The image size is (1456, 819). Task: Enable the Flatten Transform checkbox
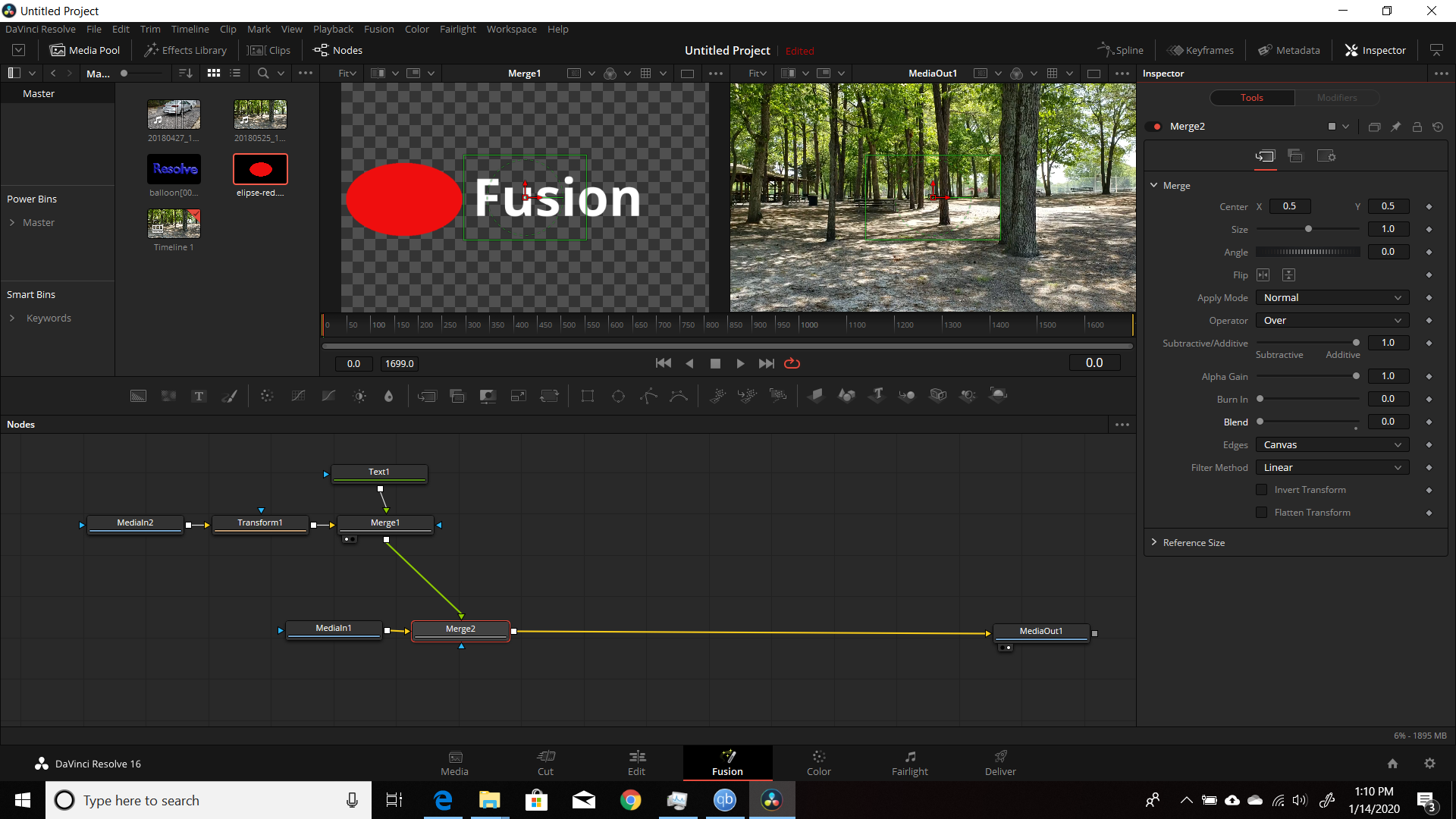click(1262, 513)
